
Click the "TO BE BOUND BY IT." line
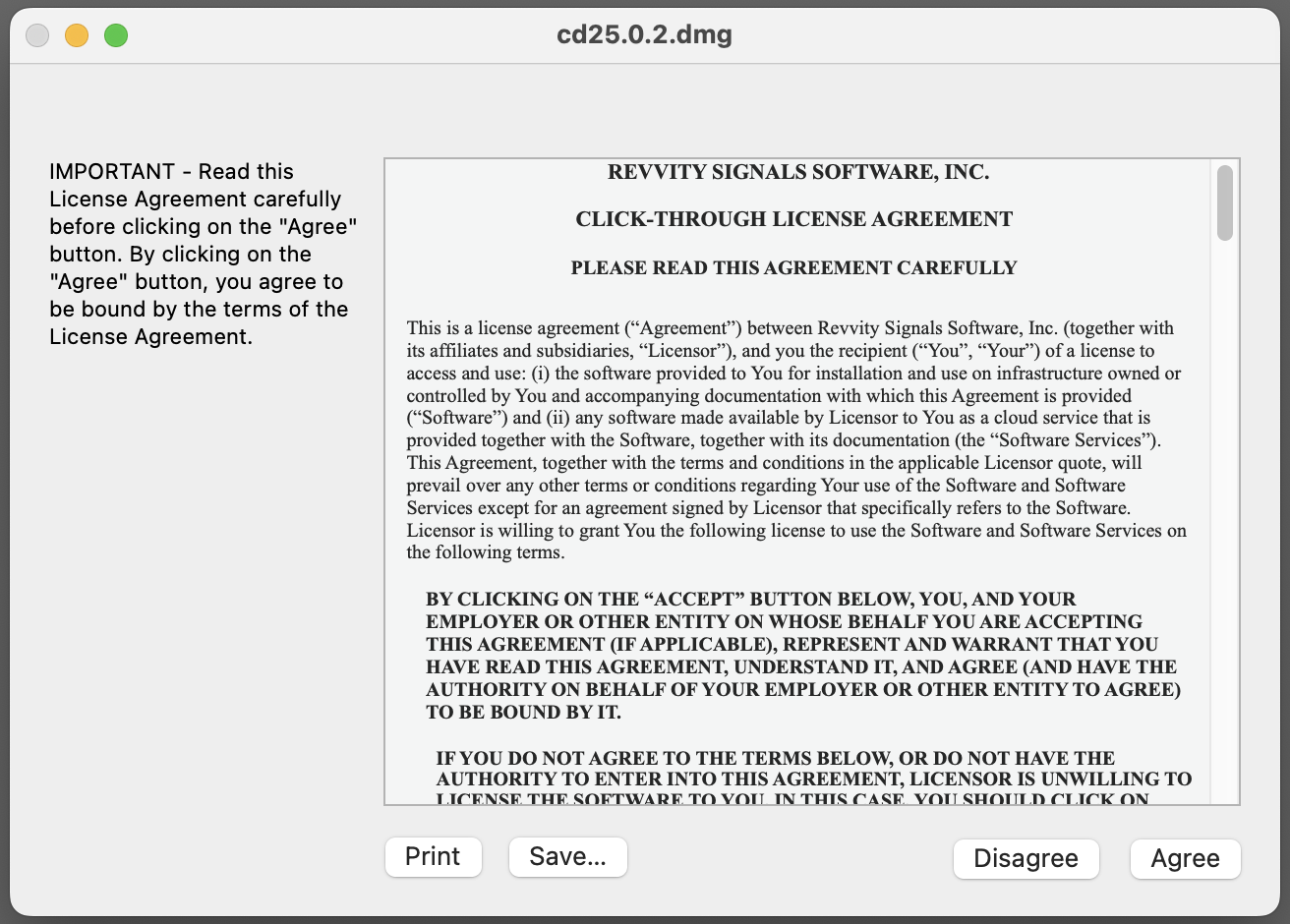click(523, 713)
